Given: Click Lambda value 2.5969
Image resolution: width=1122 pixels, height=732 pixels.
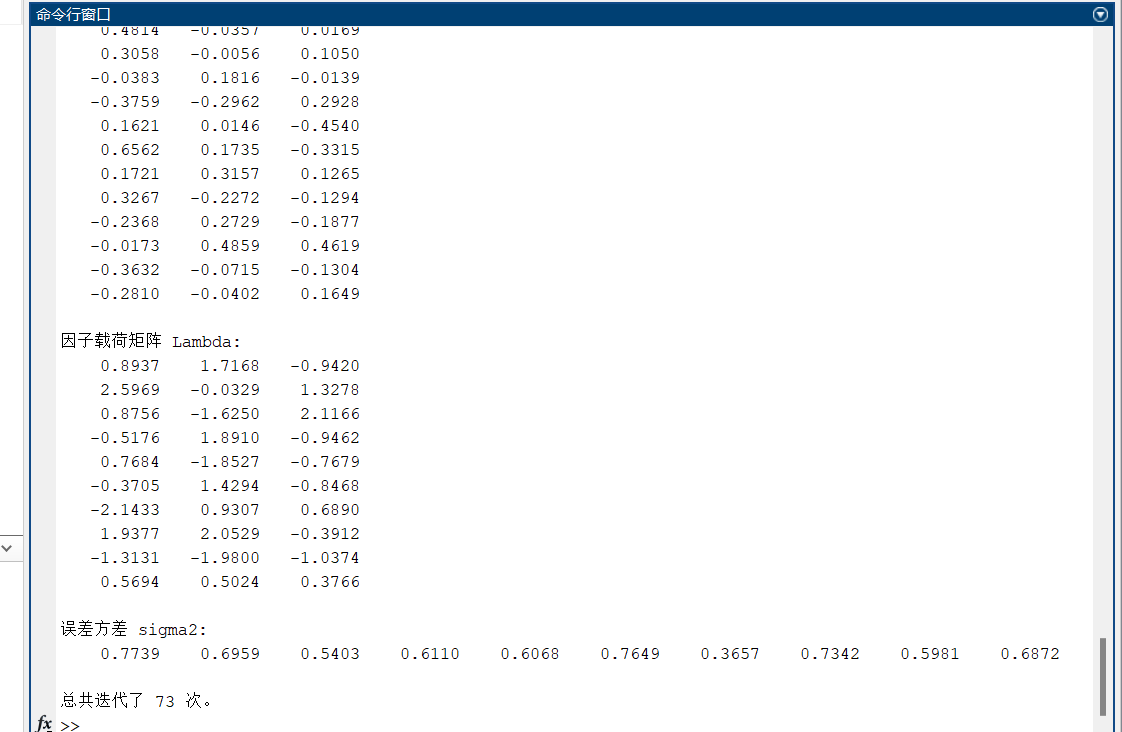Looking at the screenshot, I should coord(130,390).
